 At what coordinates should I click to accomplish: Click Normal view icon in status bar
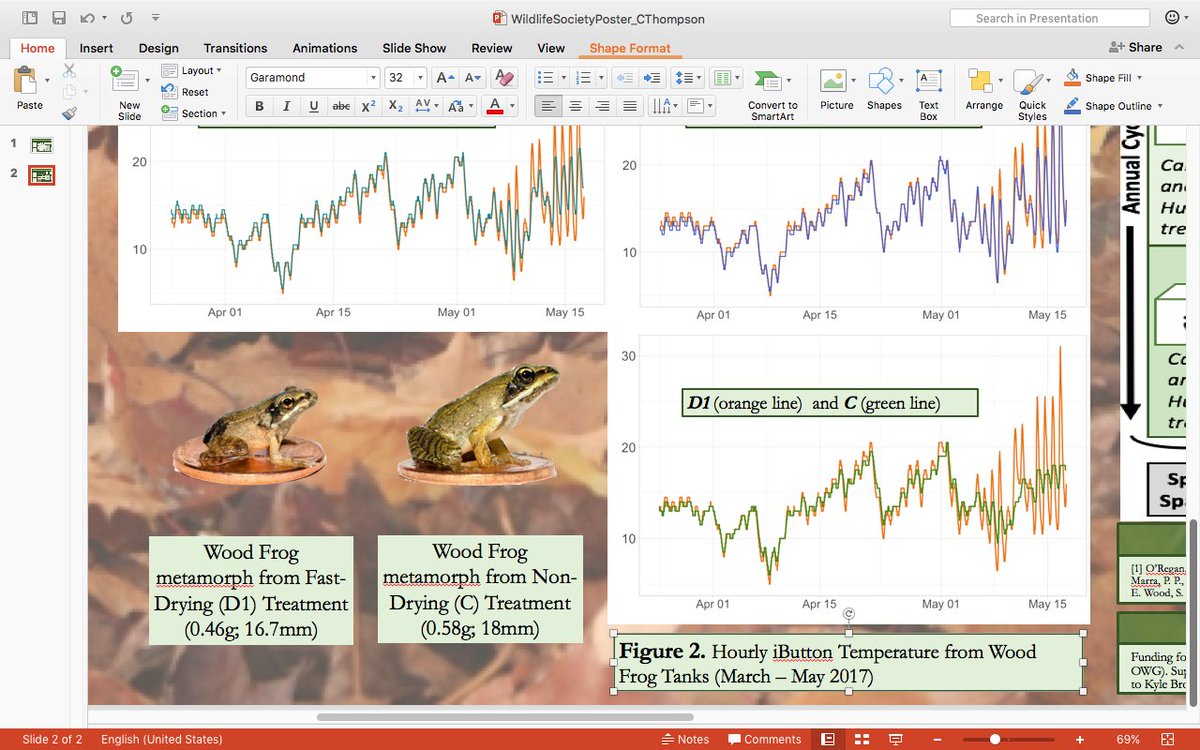point(828,739)
